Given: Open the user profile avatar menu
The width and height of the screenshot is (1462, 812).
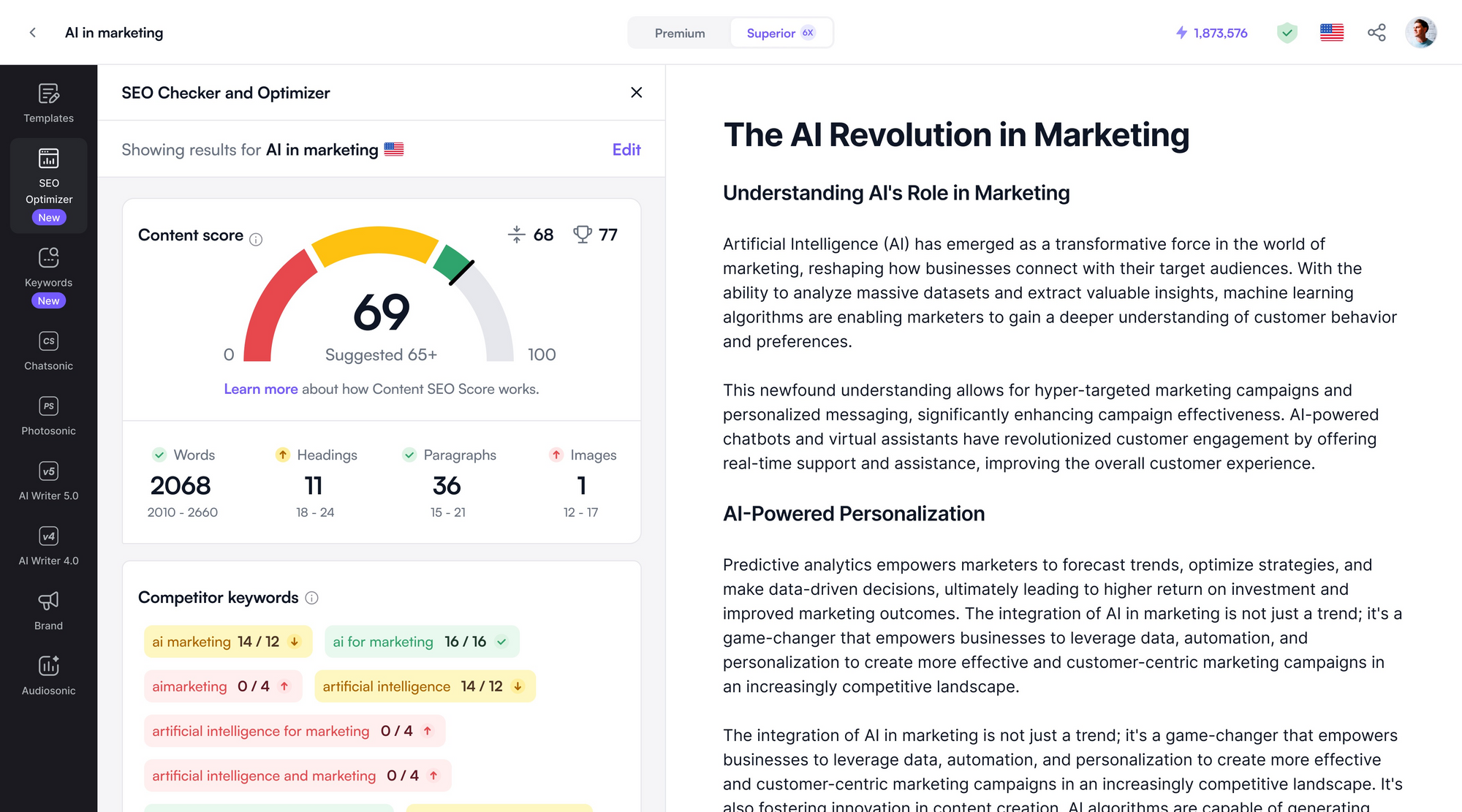Looking at the screenshot, I should pyautogui.click(x=1420, y=33).
